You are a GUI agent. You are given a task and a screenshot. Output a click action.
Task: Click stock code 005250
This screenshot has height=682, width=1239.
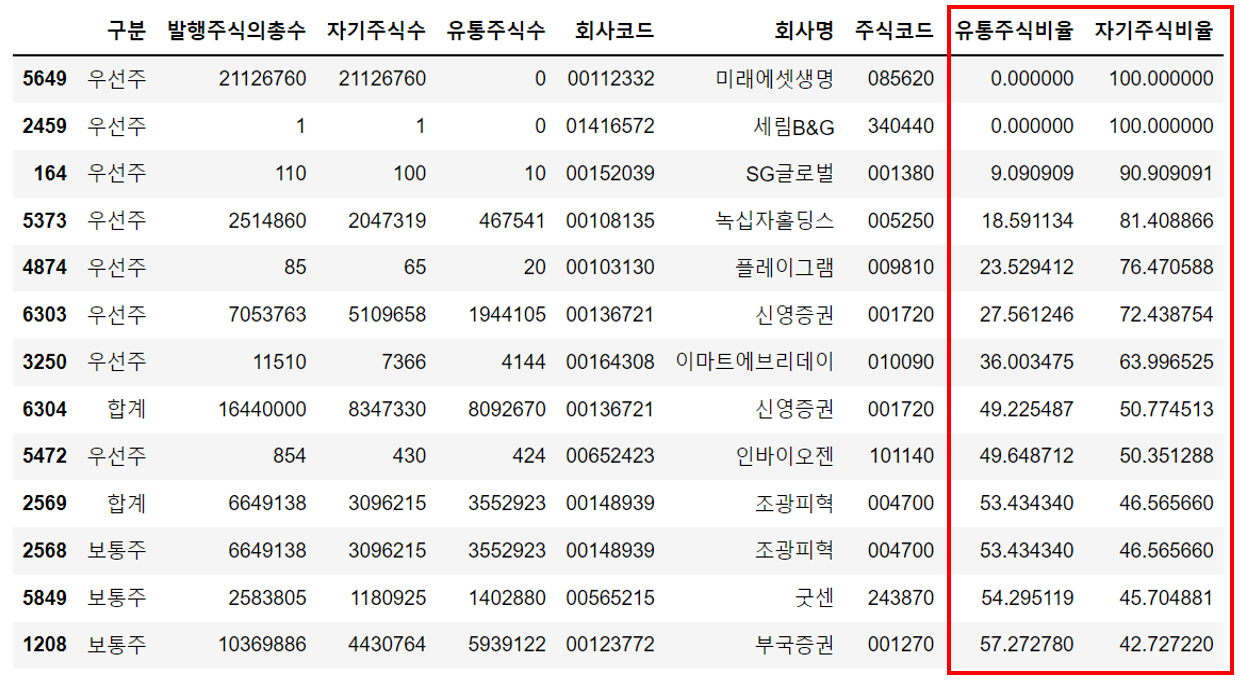[x=901, y=220]
